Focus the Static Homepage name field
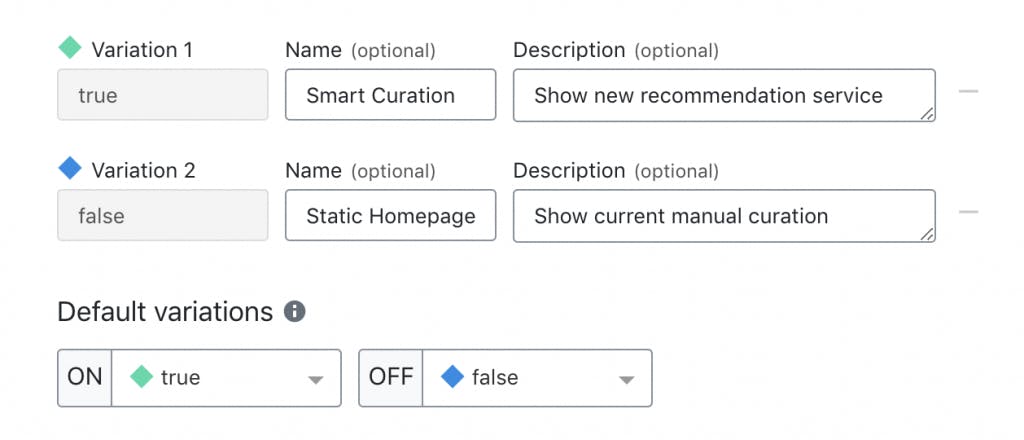This screenshot has width=1024, height=440. (391, 216)
